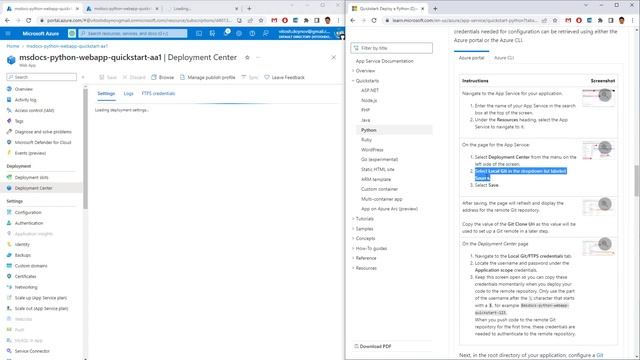This screenshot has height=360, width=640.
Task: Open Azure portal settings gear
Action: pyautogui.click(x=239, y=33)
